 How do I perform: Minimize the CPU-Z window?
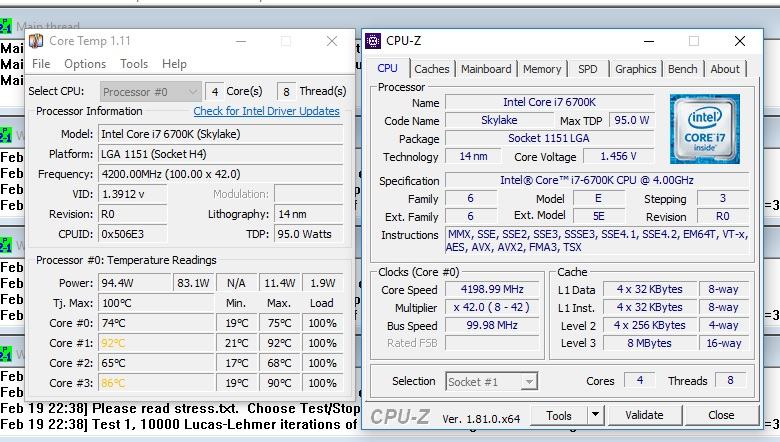[x=649, y=41]
